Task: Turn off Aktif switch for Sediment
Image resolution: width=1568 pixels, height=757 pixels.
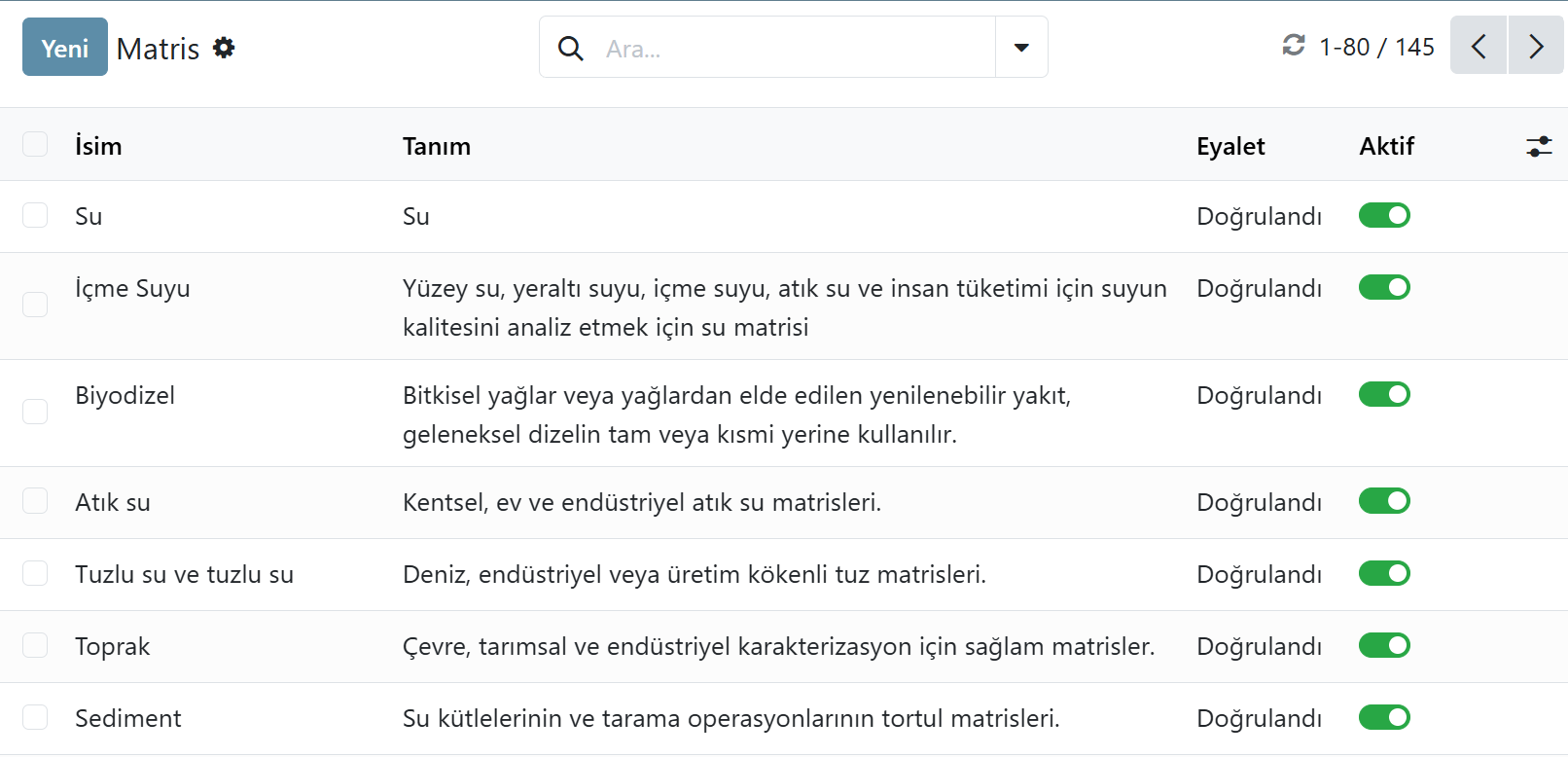Action: click(x=1383, y=717)
